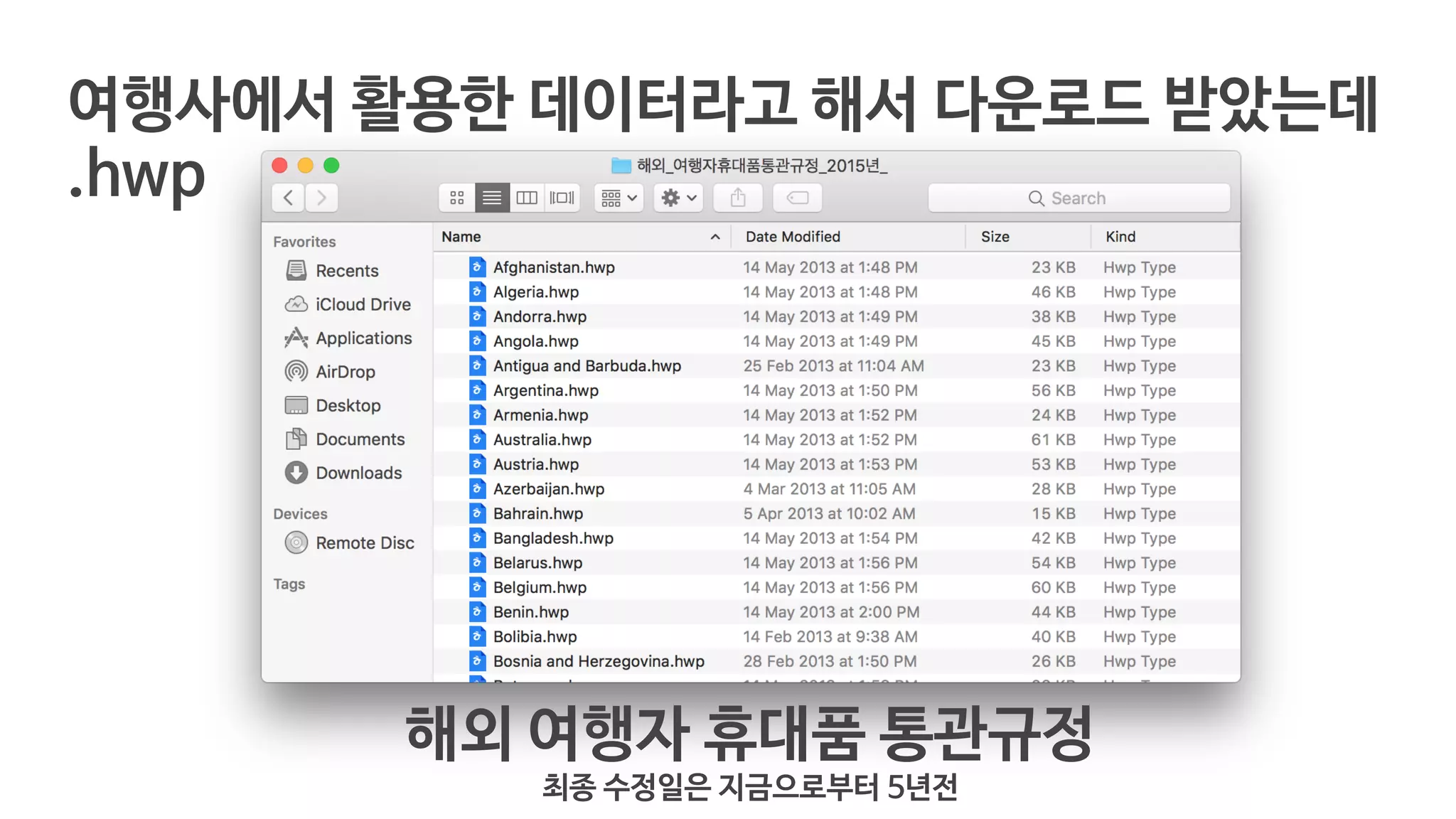Click the Antigua and Barbuda.hwp file icon
Screen dimensions: 1456x819
click(478, 365)
